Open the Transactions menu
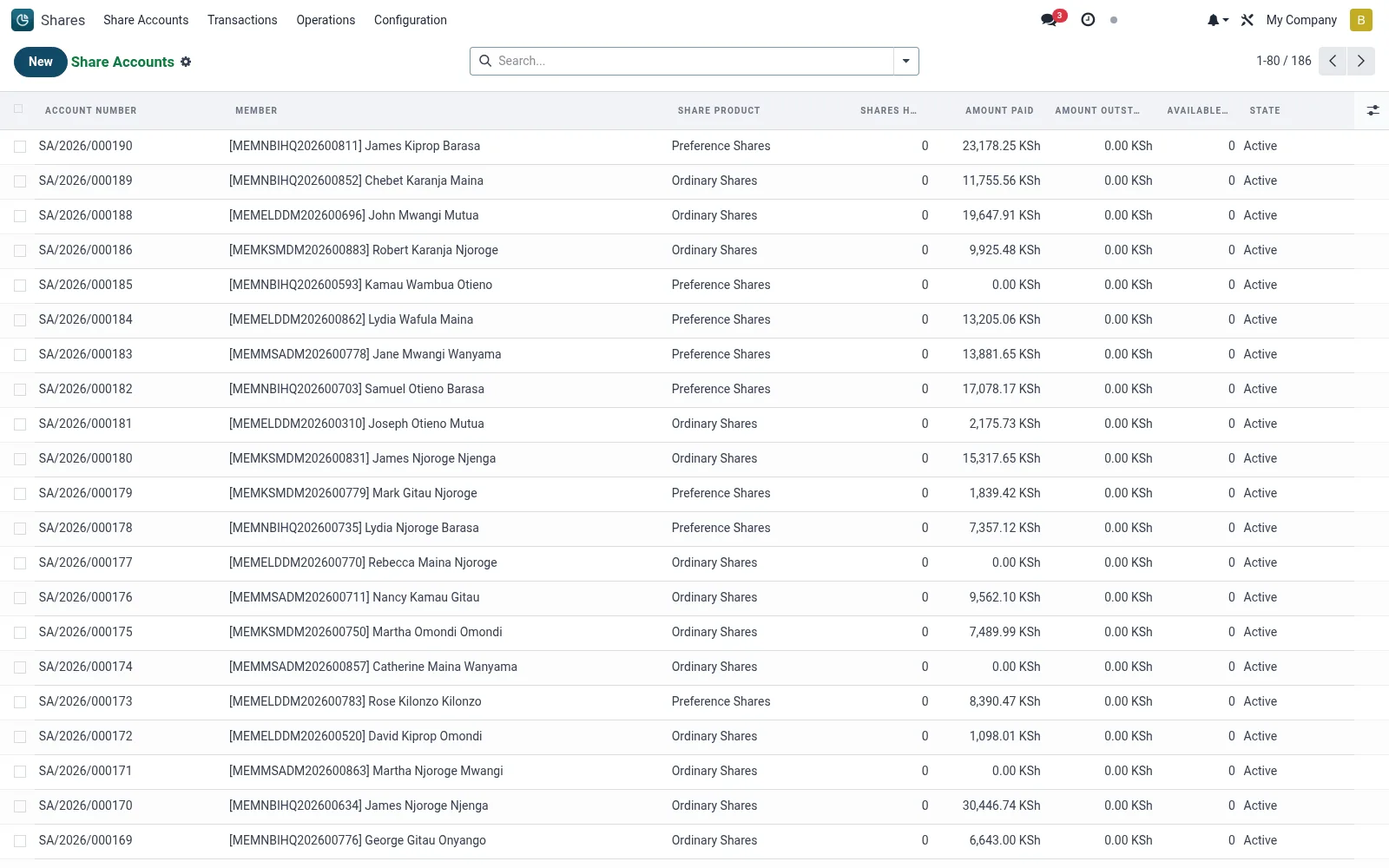This screenshot has height=868, width=1389. click(x=242, y=20)
